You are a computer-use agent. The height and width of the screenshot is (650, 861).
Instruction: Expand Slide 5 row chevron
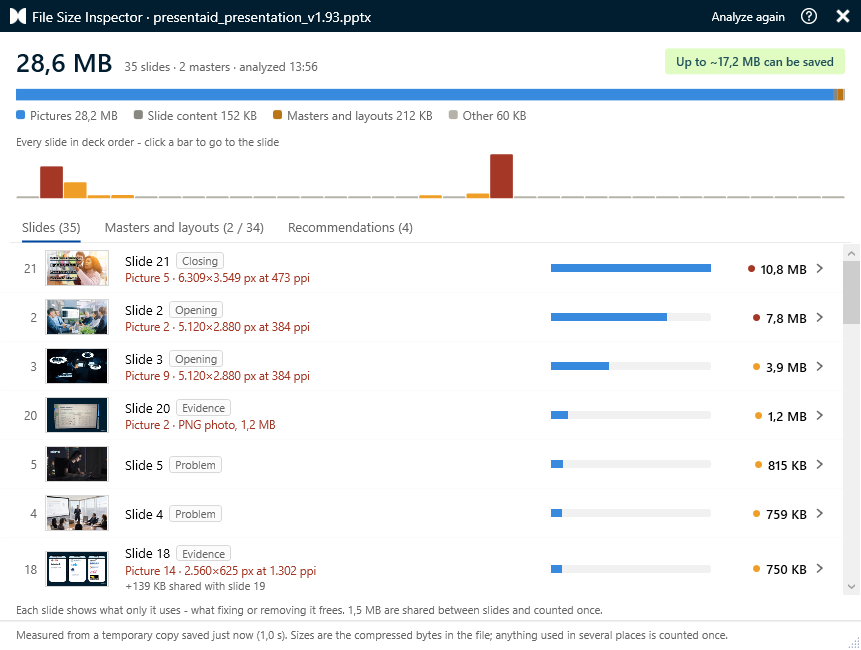819,464
